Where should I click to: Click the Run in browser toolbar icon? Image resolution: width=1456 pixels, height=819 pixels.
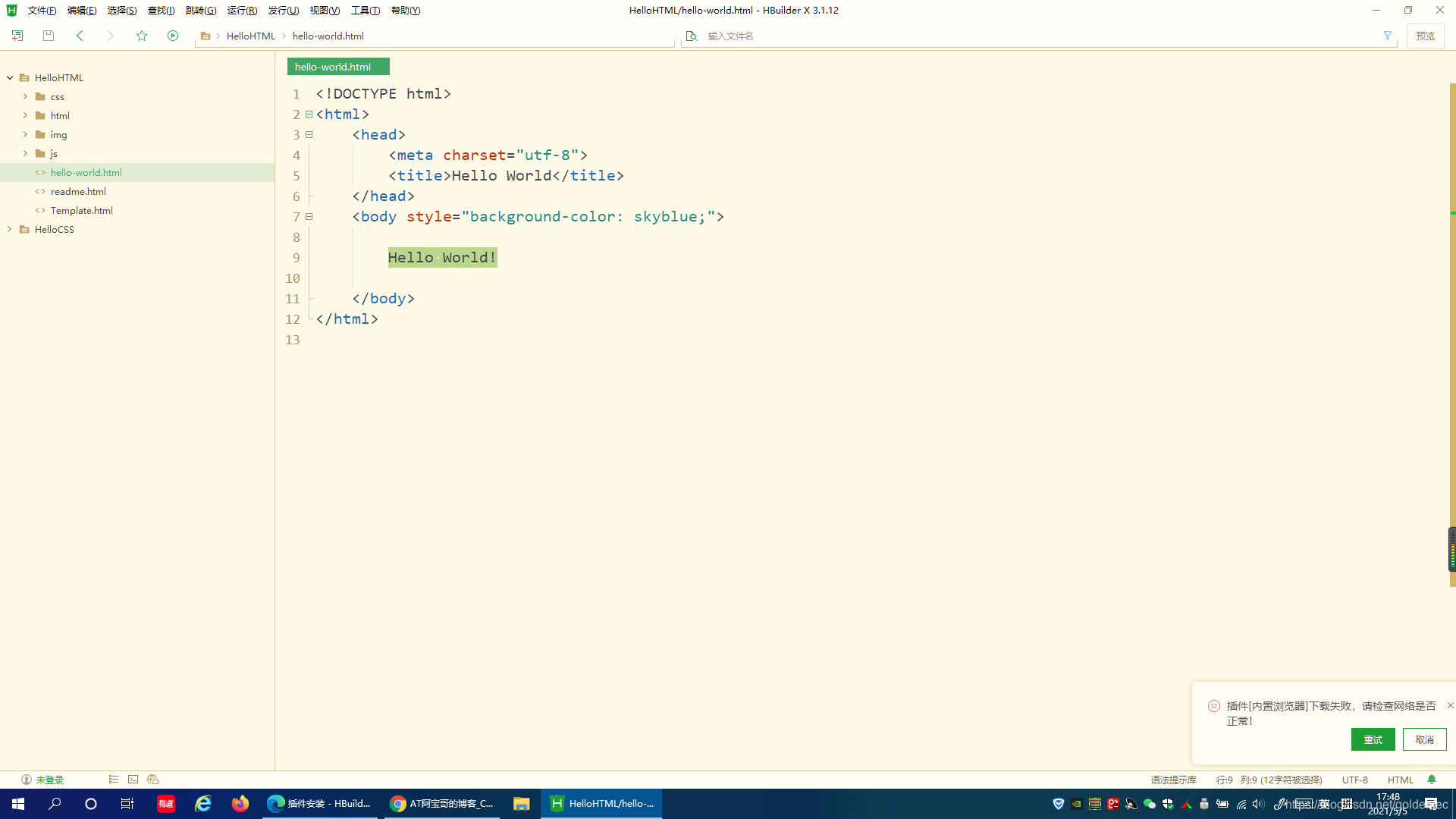(x=173, y=36)
